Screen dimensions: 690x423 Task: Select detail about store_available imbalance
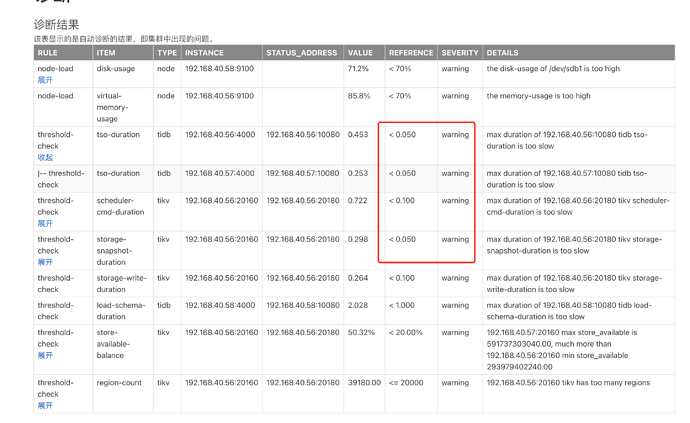click(x=562, y=350)
